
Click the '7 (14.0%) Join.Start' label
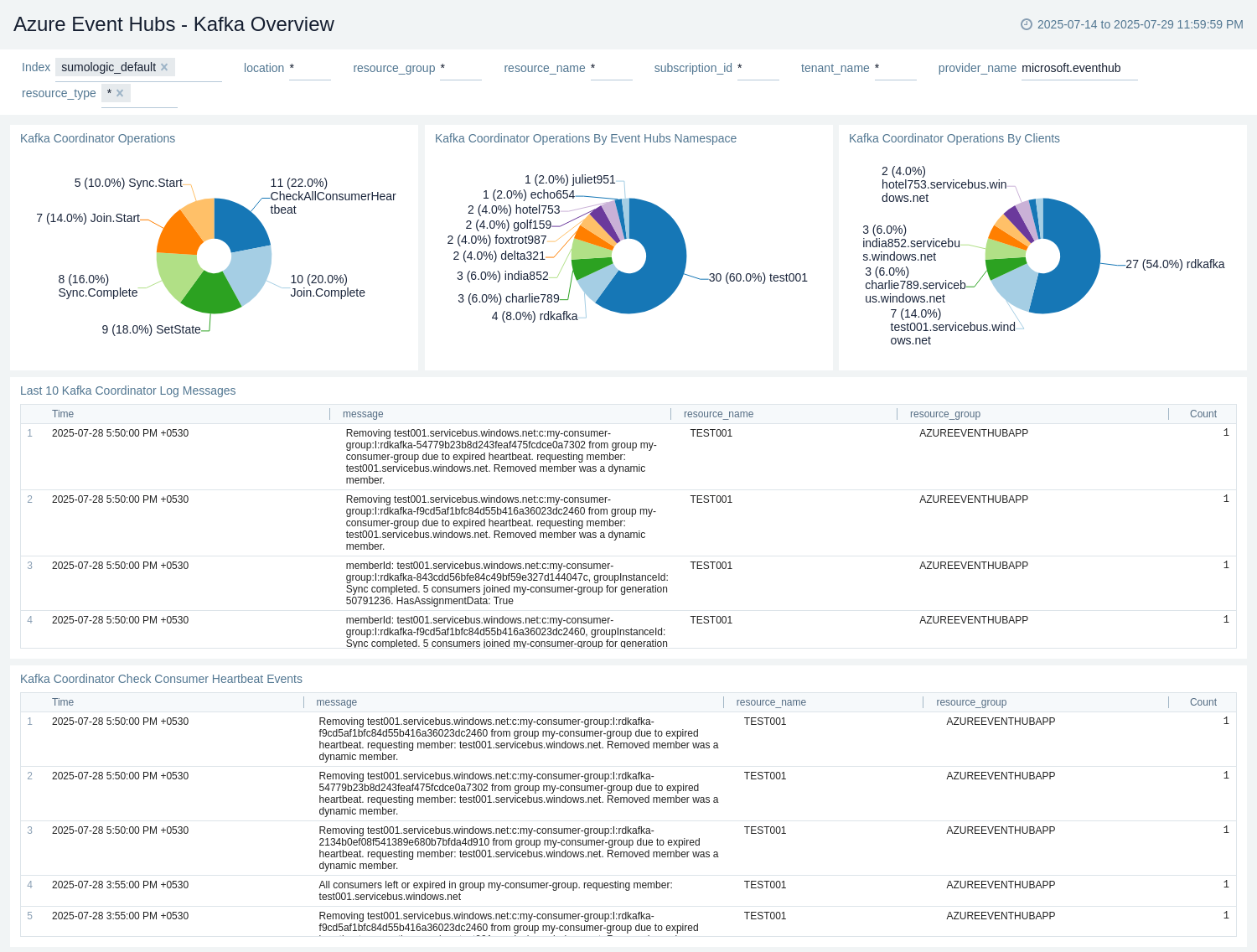tap(88, 218)
